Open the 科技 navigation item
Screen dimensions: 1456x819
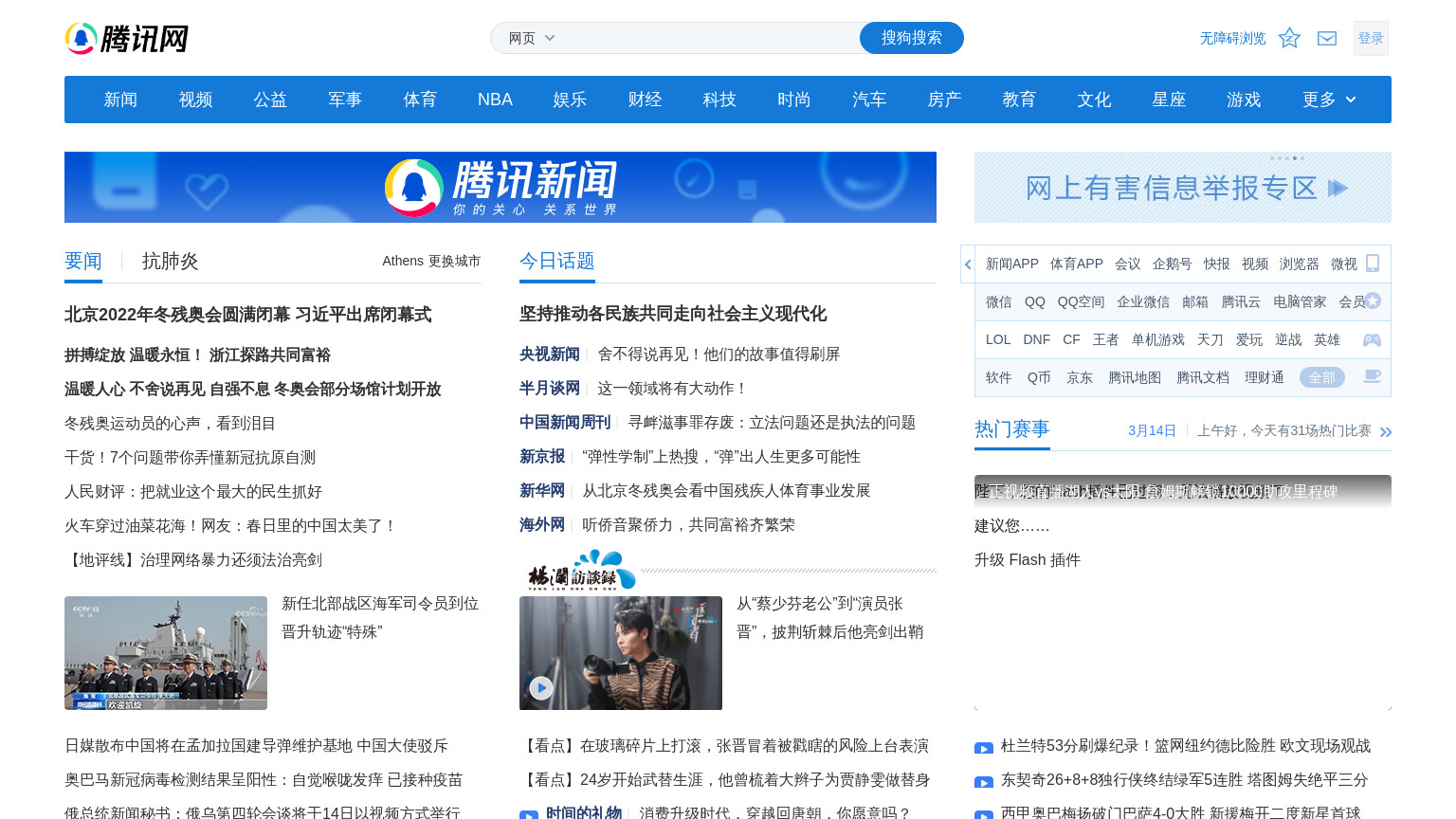[719, 100]
